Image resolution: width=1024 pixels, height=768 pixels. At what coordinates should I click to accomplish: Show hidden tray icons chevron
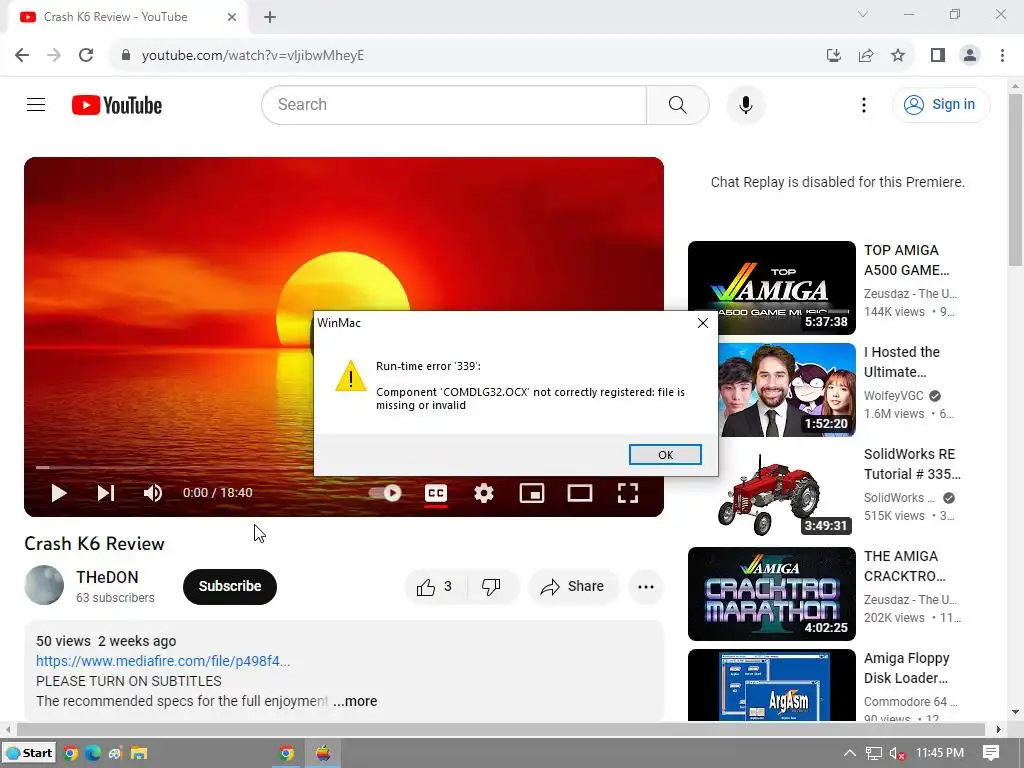[849, 753]
